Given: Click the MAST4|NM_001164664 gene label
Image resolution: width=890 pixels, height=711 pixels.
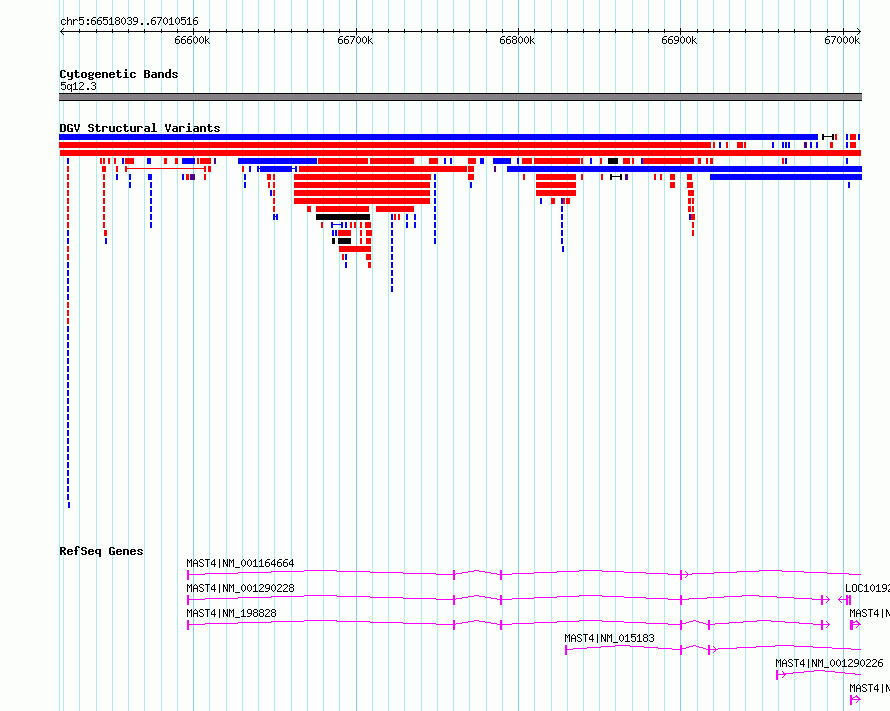Looking at the screenshot, I should [240, 563].
